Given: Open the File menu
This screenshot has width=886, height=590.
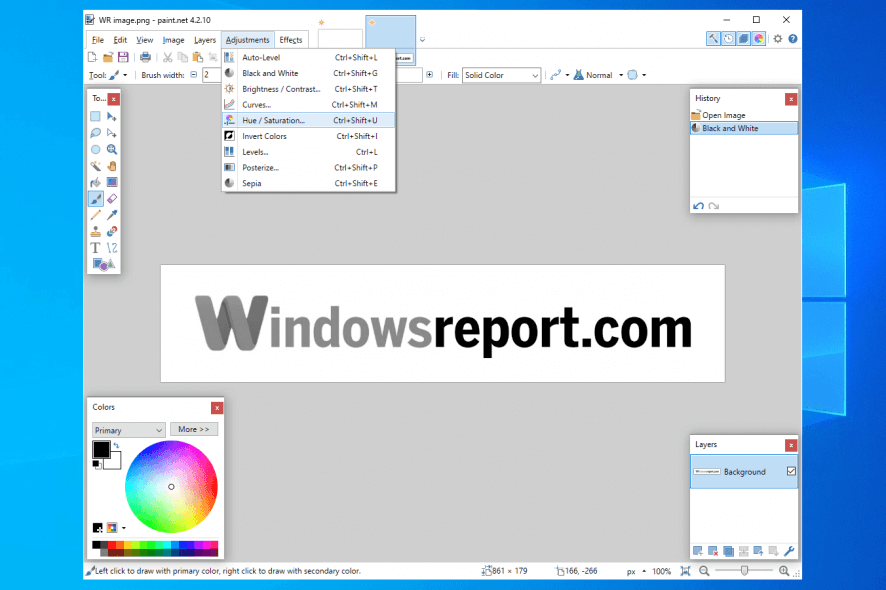Looking at the screenshot, I should pyautogui.click(x=98, y=40).
